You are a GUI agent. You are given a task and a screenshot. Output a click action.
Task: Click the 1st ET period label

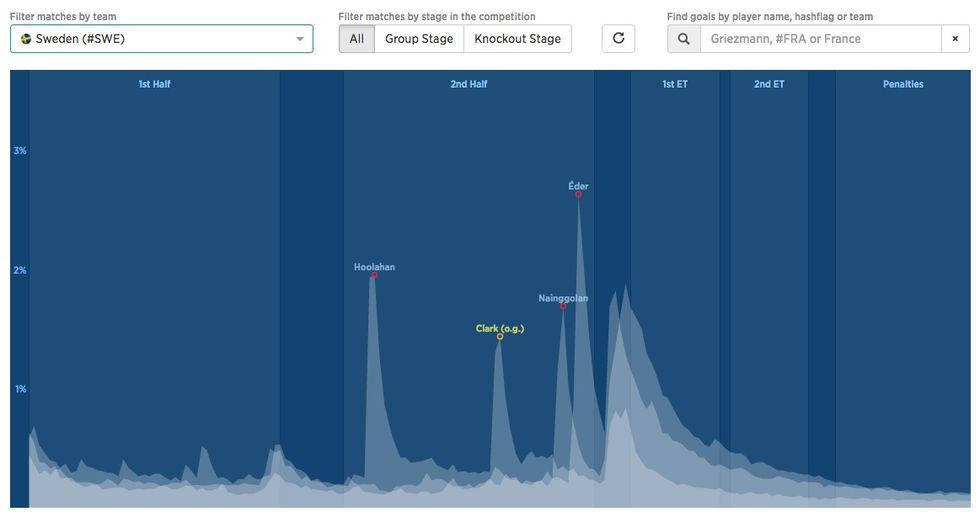point(675,84)
